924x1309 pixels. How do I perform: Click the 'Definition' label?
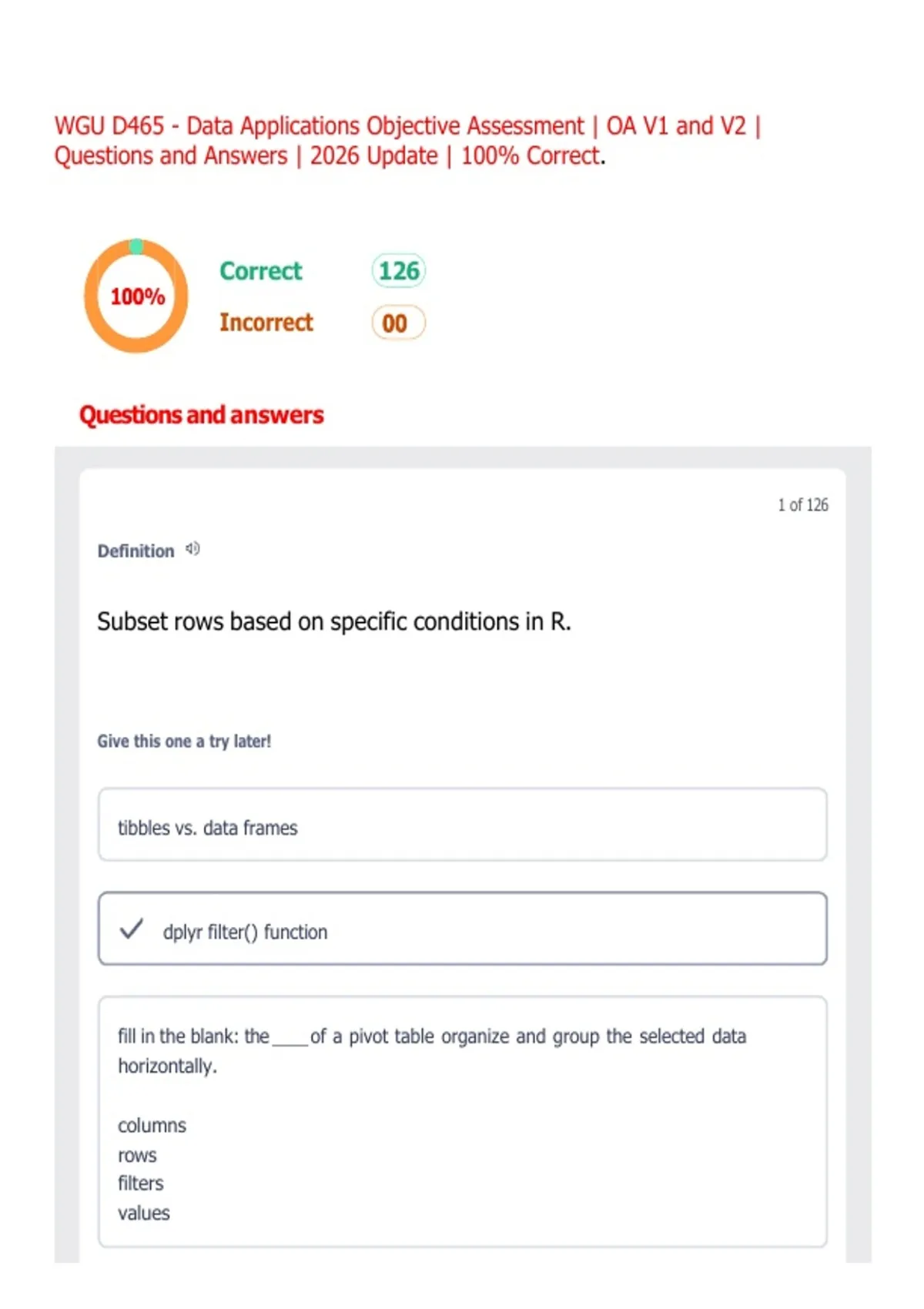coord(136,551)
